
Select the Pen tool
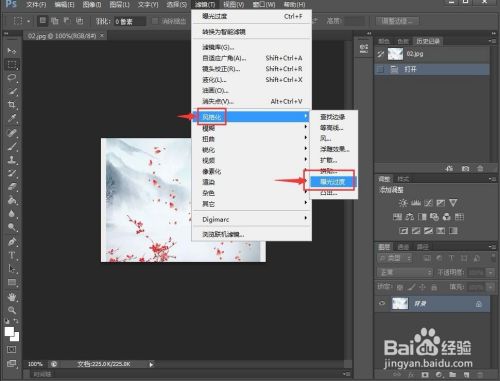click(12, 242)
